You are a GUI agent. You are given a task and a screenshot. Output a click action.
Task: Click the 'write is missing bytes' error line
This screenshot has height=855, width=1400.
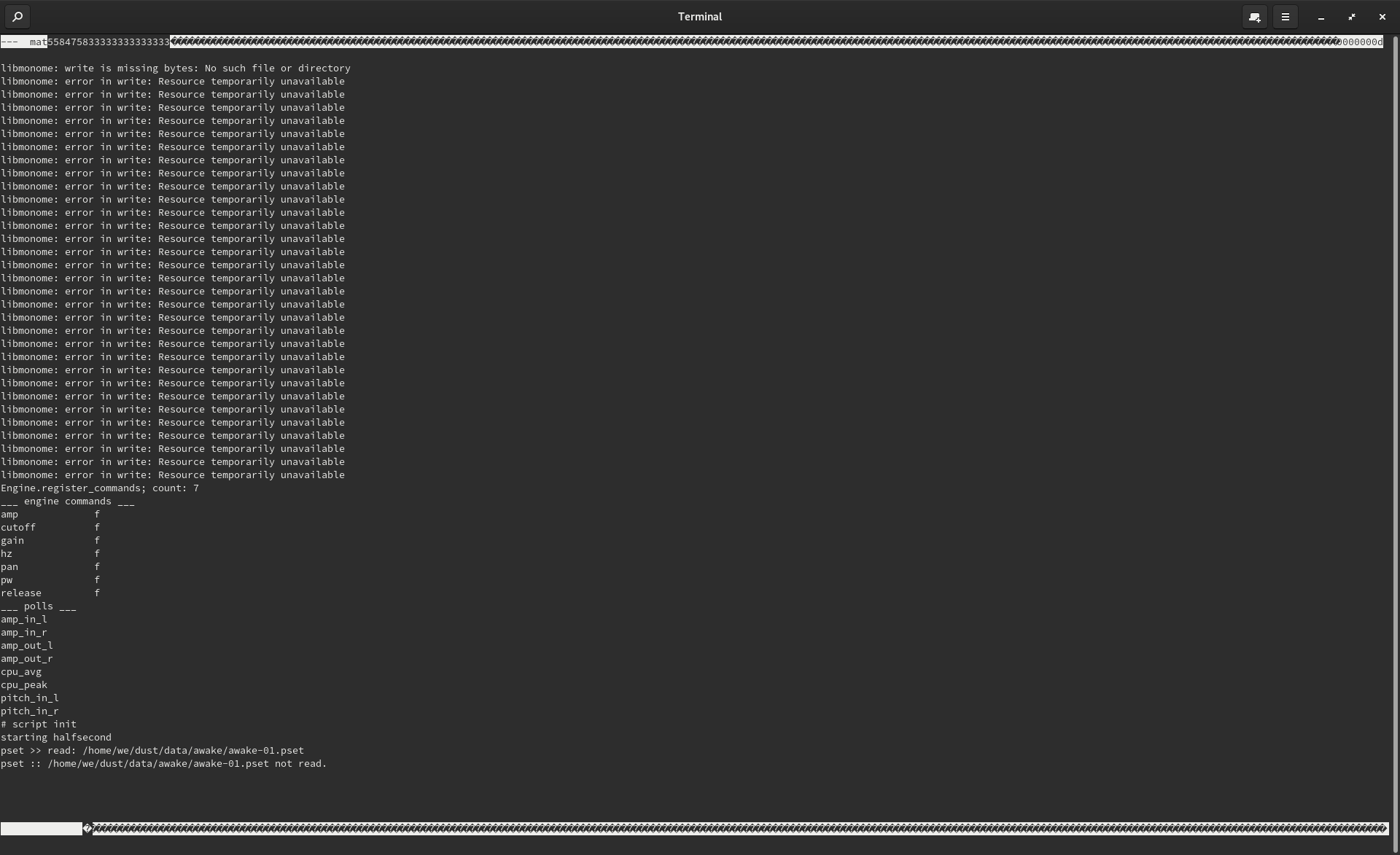pos(175,68)
